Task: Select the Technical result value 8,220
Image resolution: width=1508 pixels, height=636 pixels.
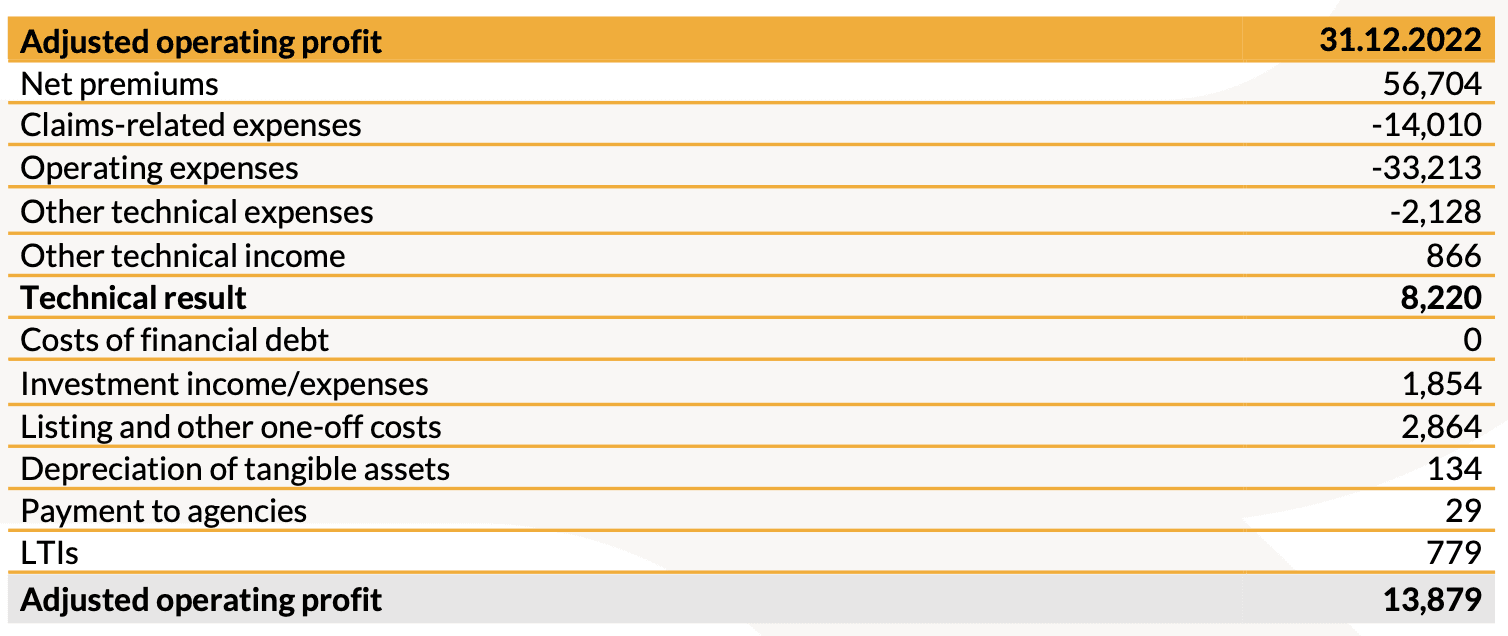Action: [x=1441, y=298]
